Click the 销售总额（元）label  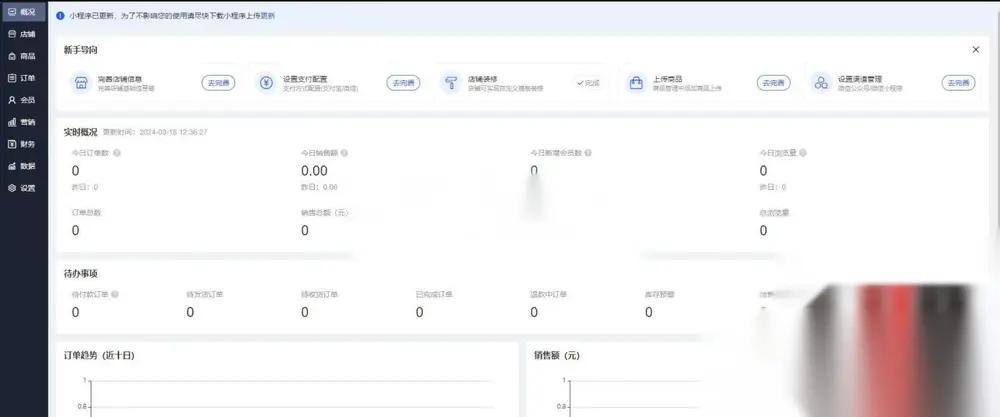pos(325,212)
